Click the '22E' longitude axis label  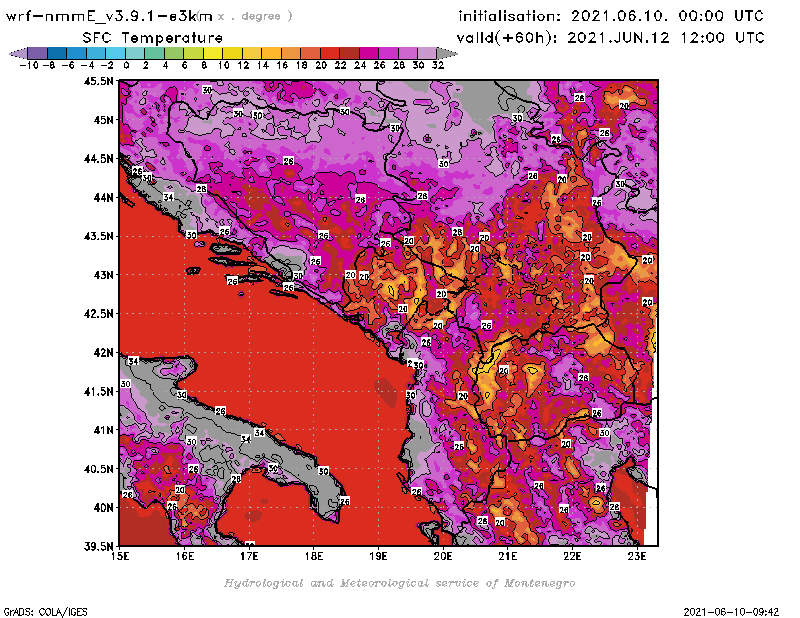tap(572, 556)
